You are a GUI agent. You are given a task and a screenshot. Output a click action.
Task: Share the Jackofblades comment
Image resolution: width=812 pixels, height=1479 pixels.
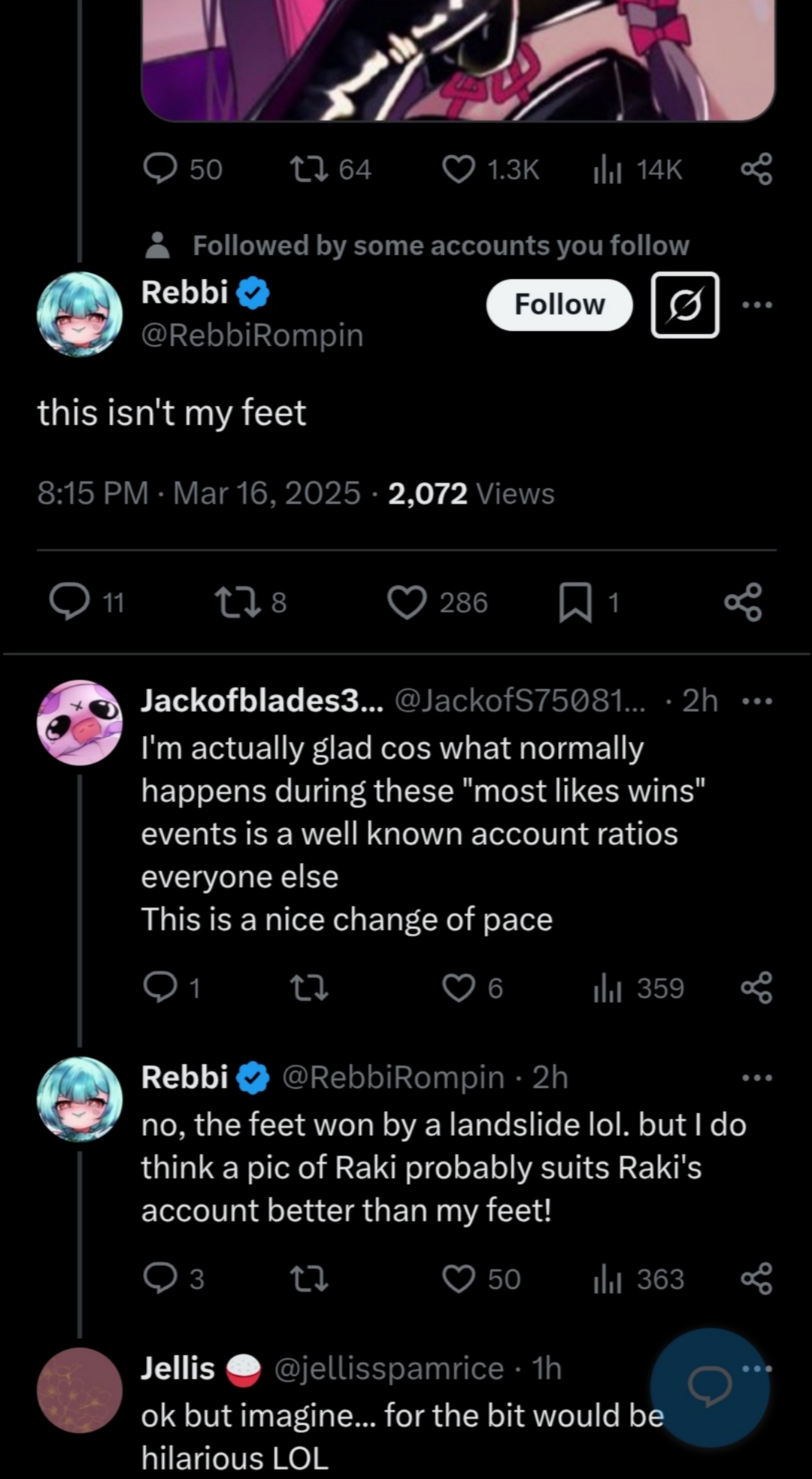(756, 988)
